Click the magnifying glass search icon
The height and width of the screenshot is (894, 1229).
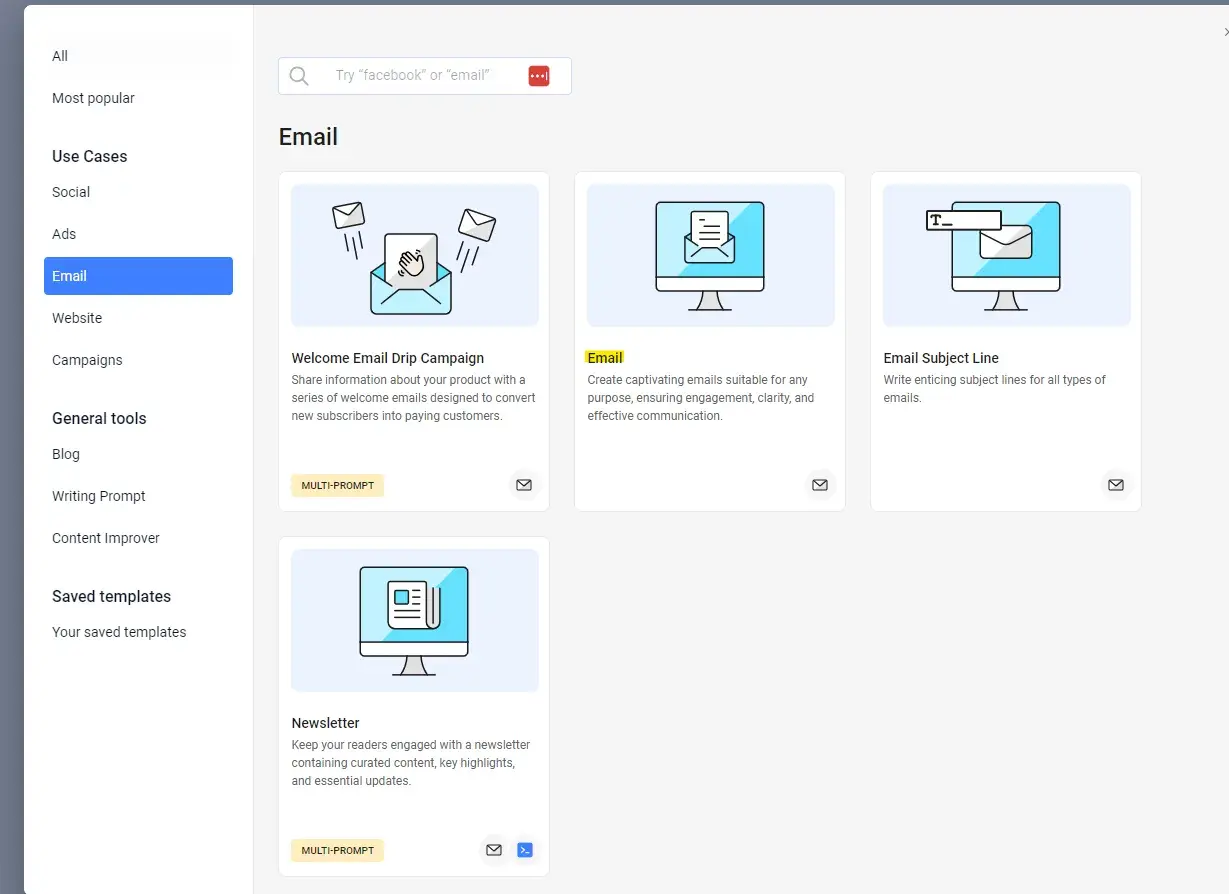point(298,75)
